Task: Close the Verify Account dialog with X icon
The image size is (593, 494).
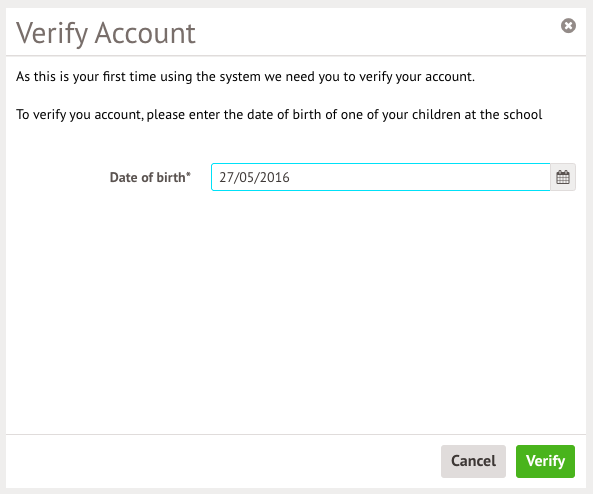Action: [x=568, y=26]
